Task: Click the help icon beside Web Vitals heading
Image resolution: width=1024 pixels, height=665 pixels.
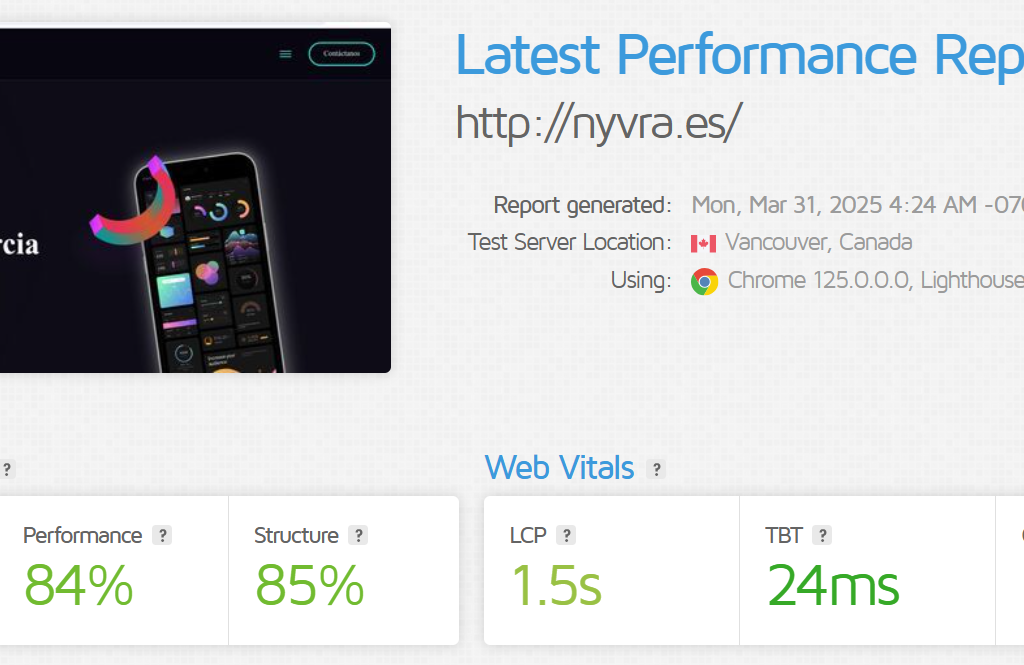Action: coord(656,469)
